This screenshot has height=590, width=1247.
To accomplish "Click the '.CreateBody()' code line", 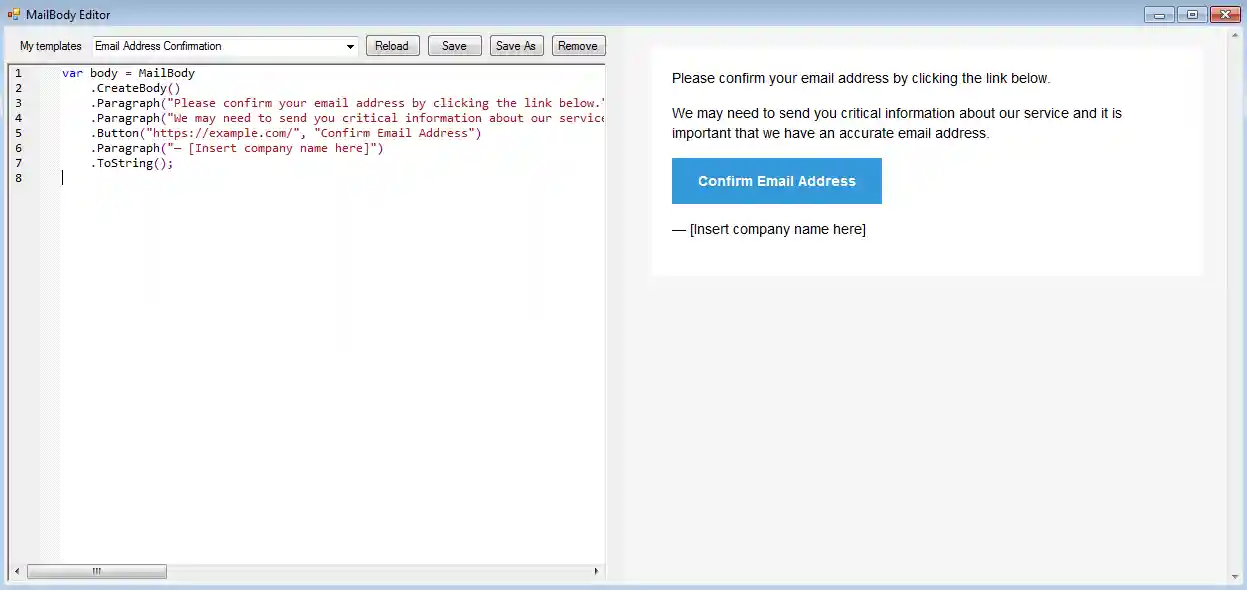I will click(135, 88).
